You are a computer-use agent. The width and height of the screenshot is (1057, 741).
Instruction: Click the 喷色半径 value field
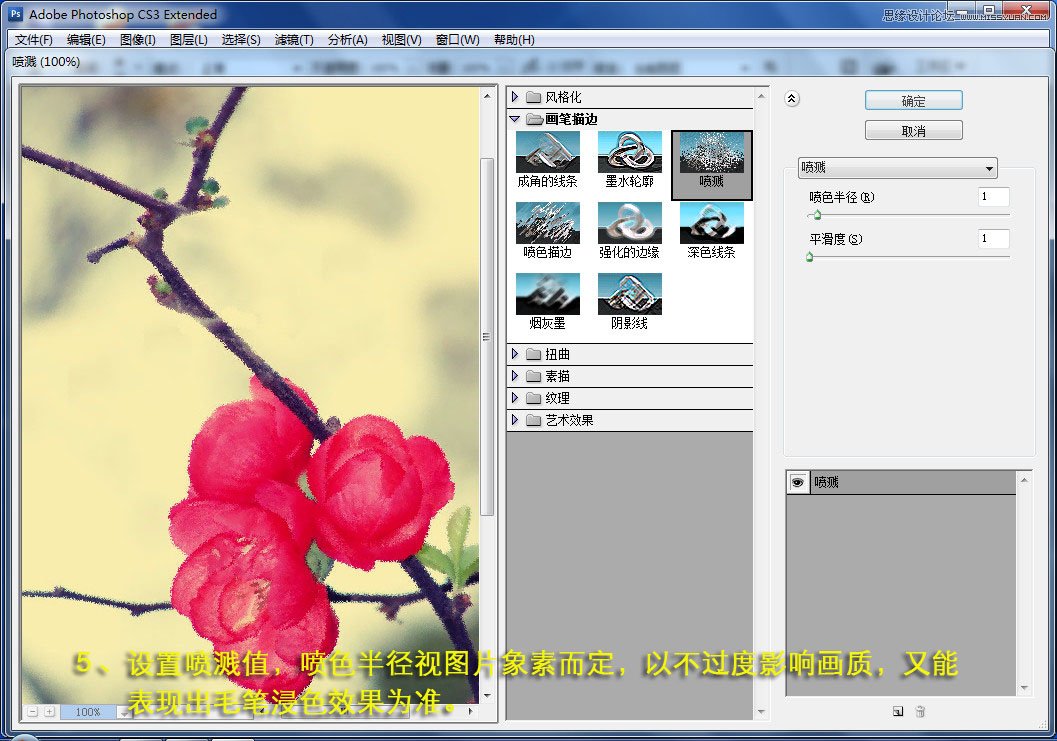[x=994, y=197]
